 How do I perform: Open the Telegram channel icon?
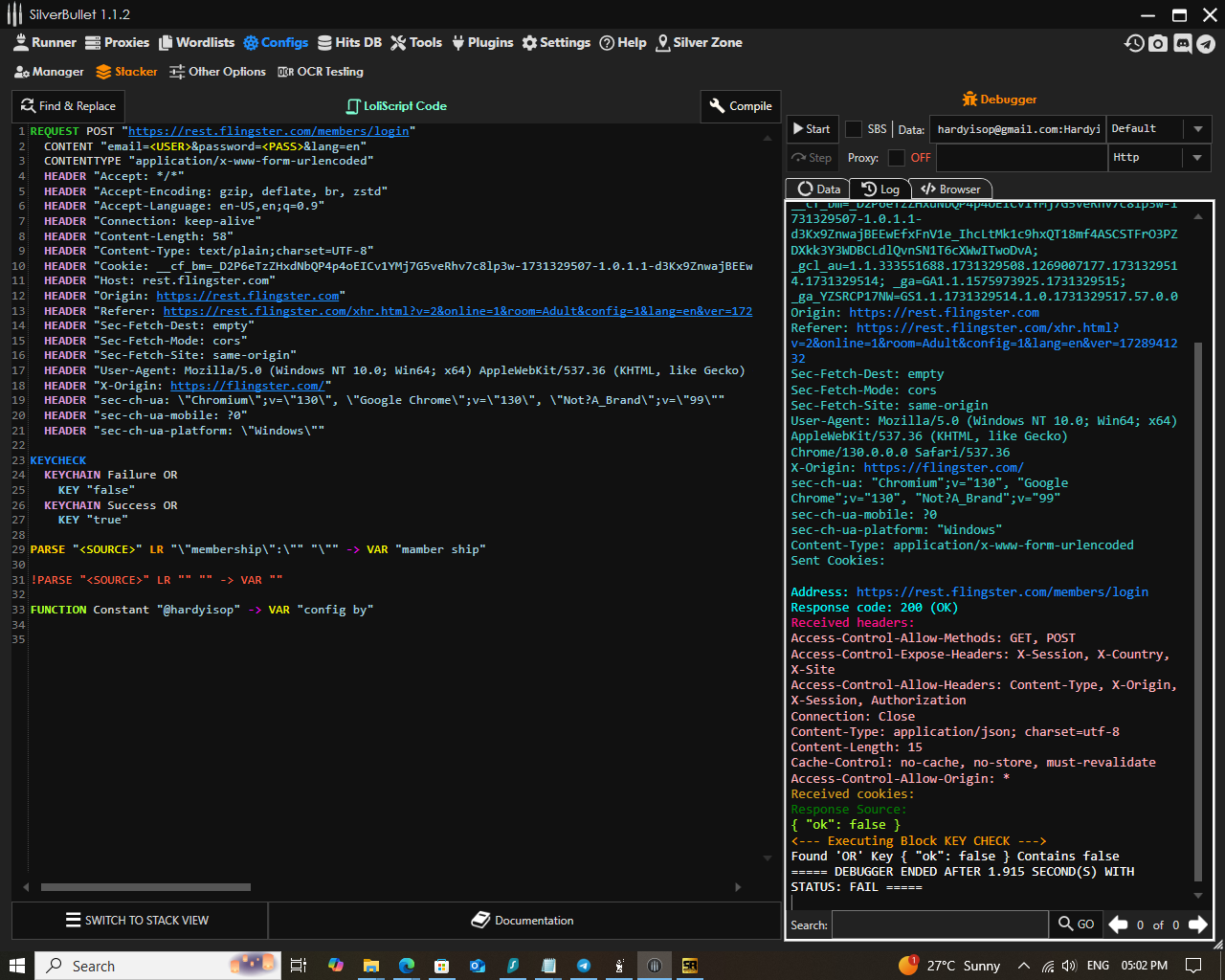(x=1206, y=43)
